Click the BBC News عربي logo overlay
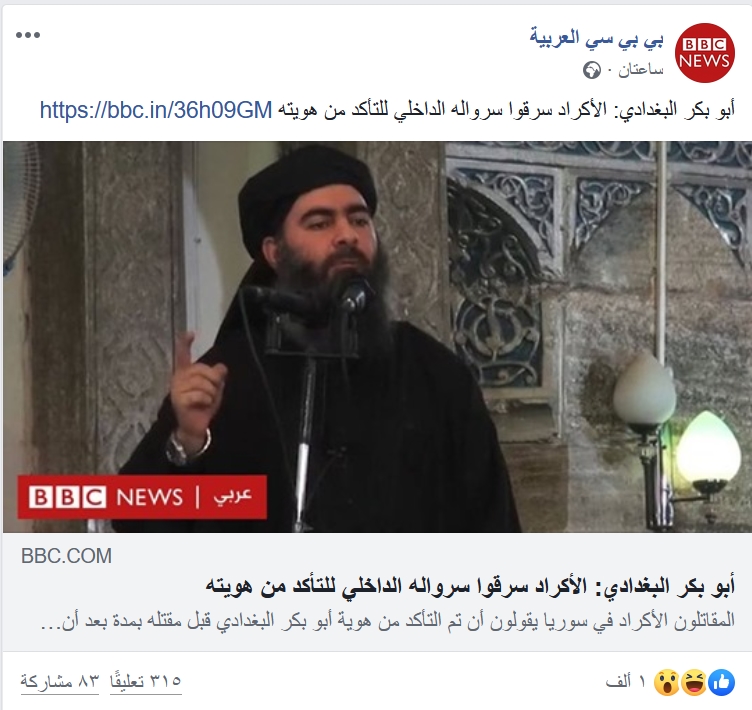This screenshot has width=752, height=710. (142, 497)
